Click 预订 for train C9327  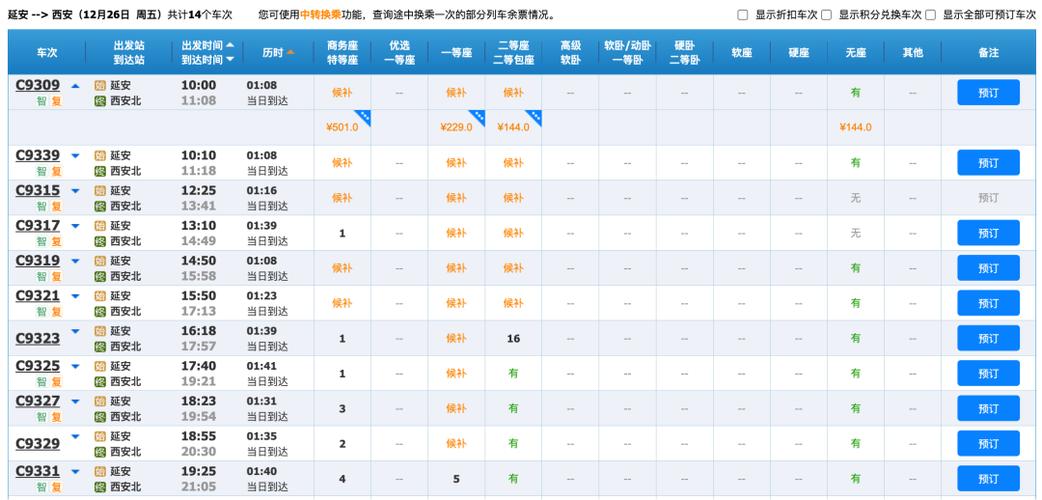(x=988, y=408)
